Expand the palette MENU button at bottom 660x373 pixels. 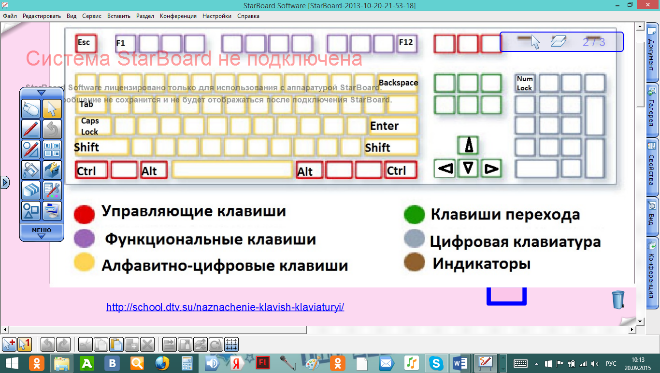41,232
